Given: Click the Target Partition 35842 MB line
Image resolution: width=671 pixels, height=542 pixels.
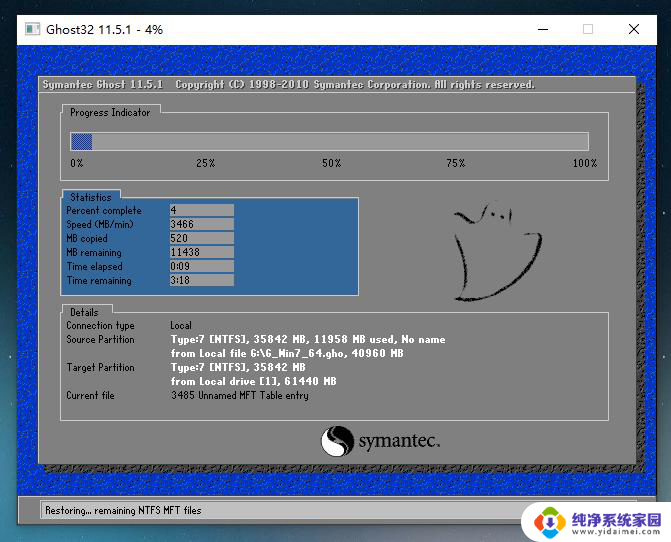Looking at the screenshot, I should point(238,367).
